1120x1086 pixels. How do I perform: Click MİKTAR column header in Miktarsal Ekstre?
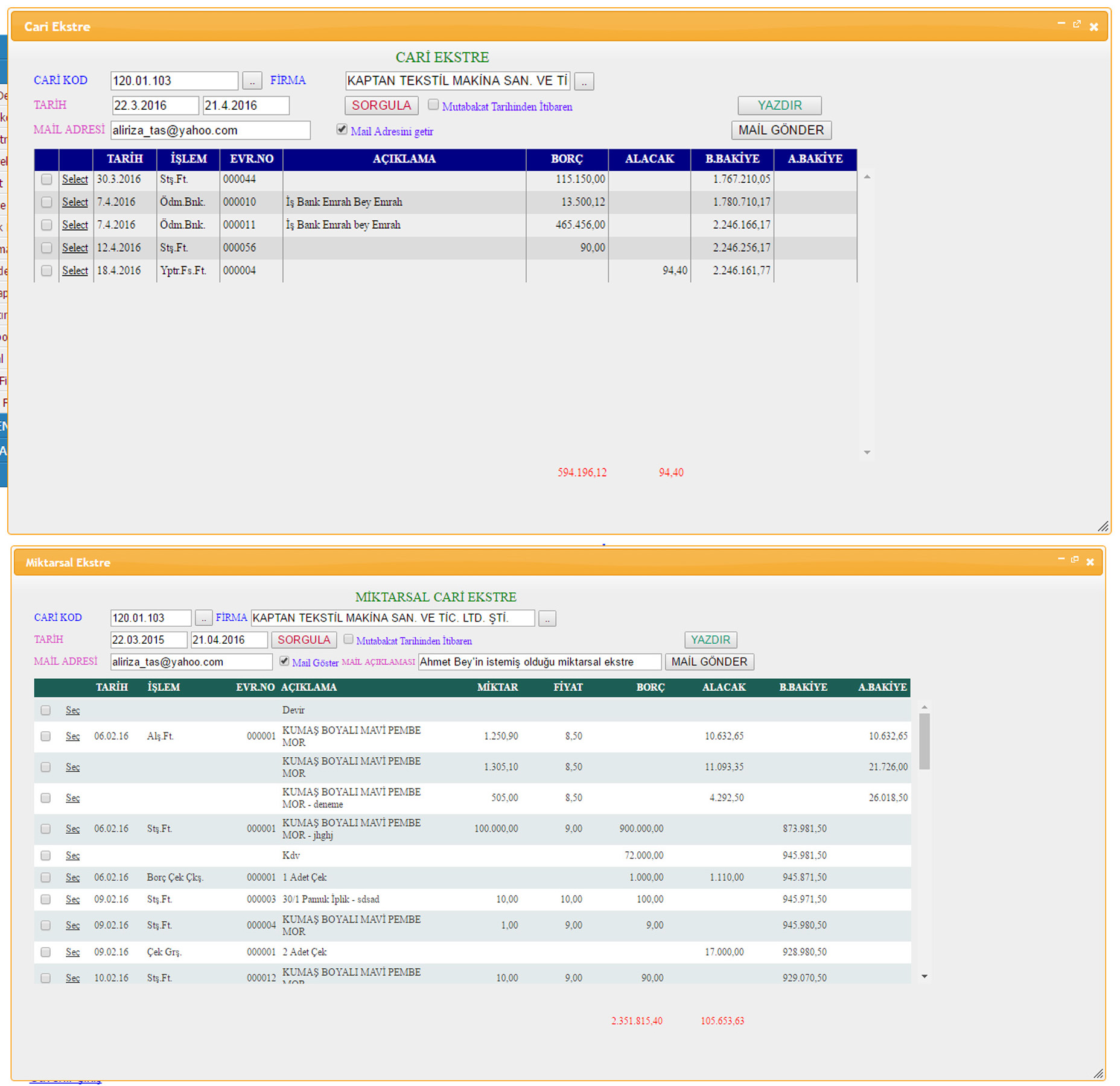point(497,688)
